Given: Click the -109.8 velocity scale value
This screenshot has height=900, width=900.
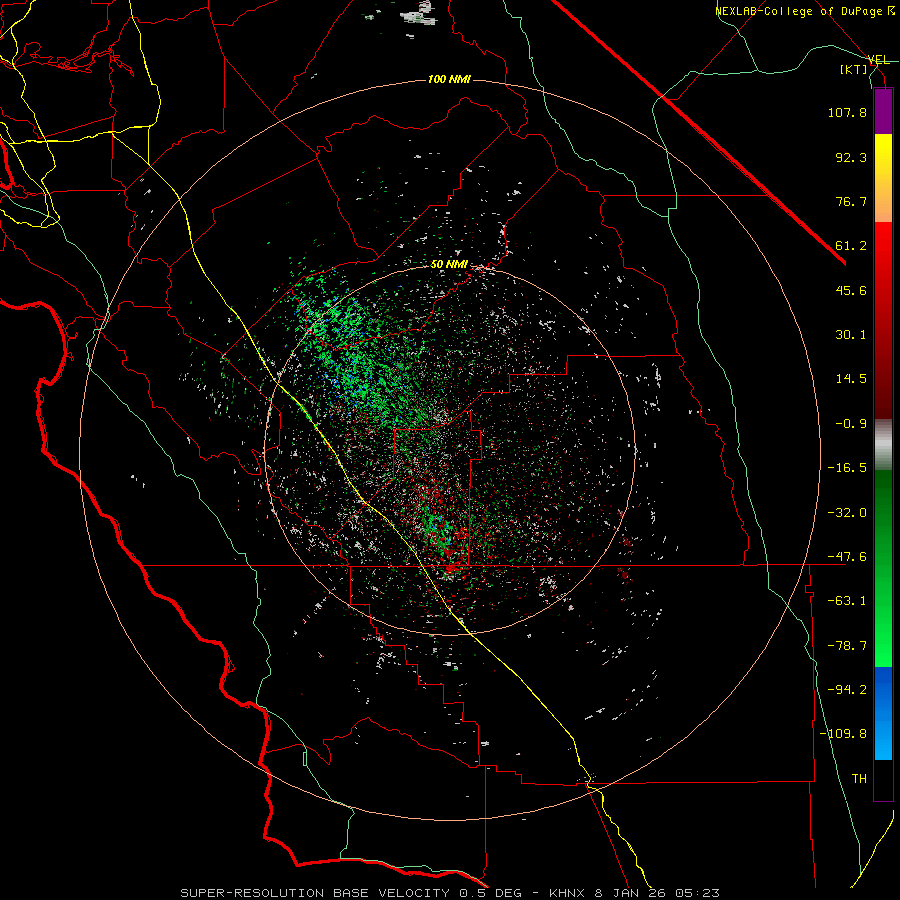Looking at the screenshot, I should click(844, 734).
